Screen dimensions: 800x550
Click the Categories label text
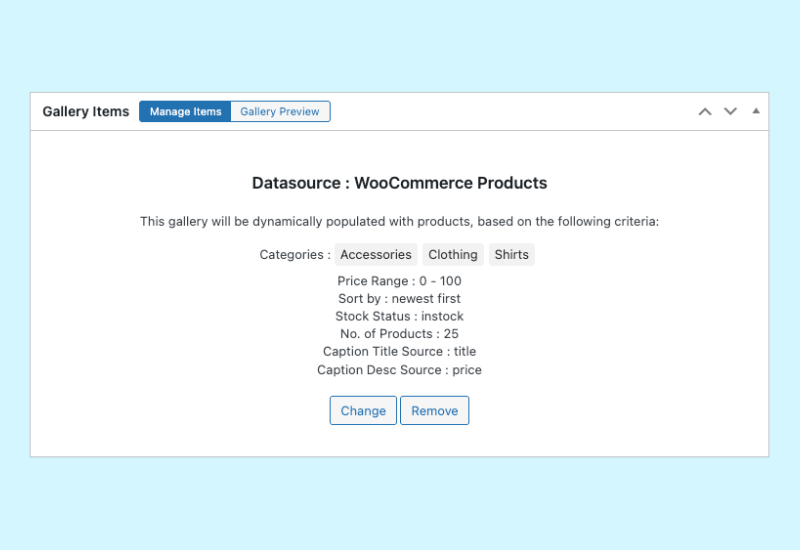point(294,255)
